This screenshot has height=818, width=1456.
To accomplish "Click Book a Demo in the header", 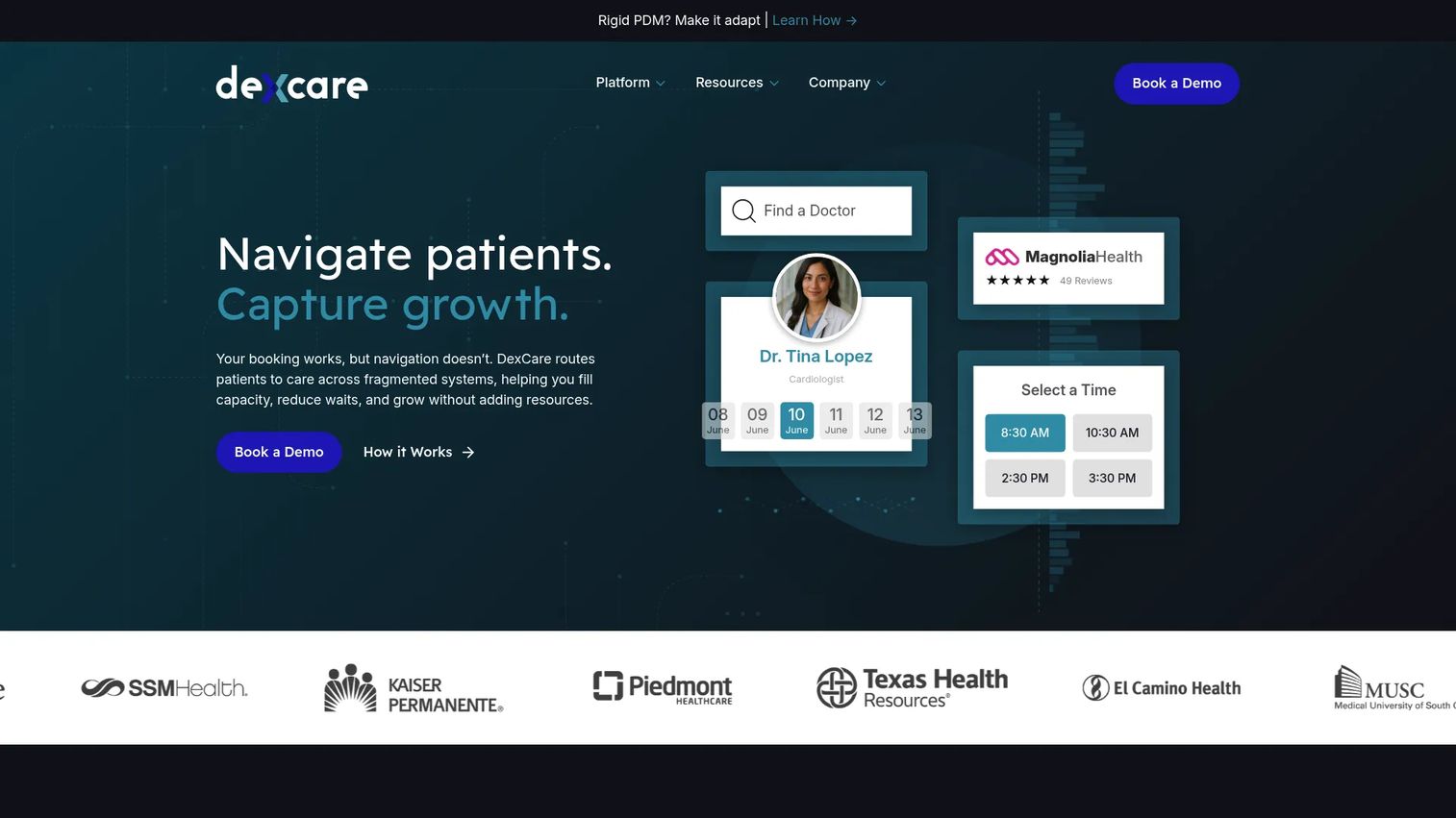I will click(x=1176, y=84).
